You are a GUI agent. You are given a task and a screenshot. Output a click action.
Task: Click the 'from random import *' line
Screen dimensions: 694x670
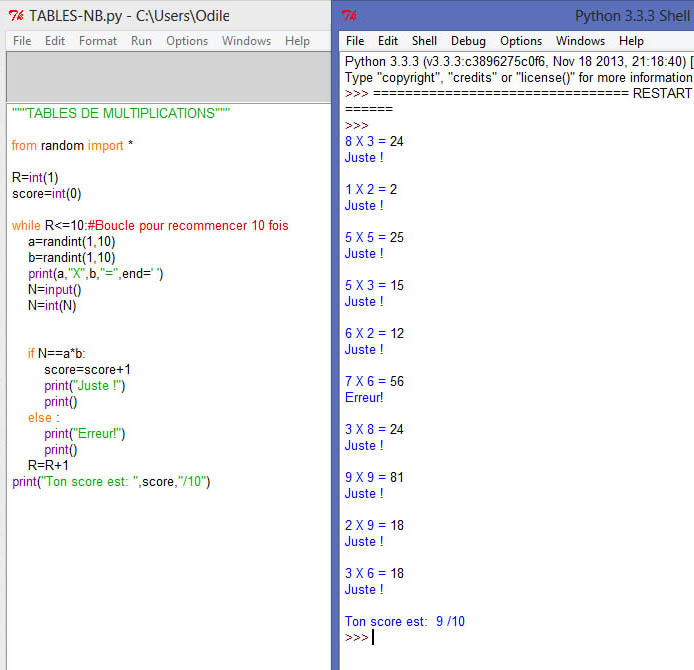tap(72, 145)
